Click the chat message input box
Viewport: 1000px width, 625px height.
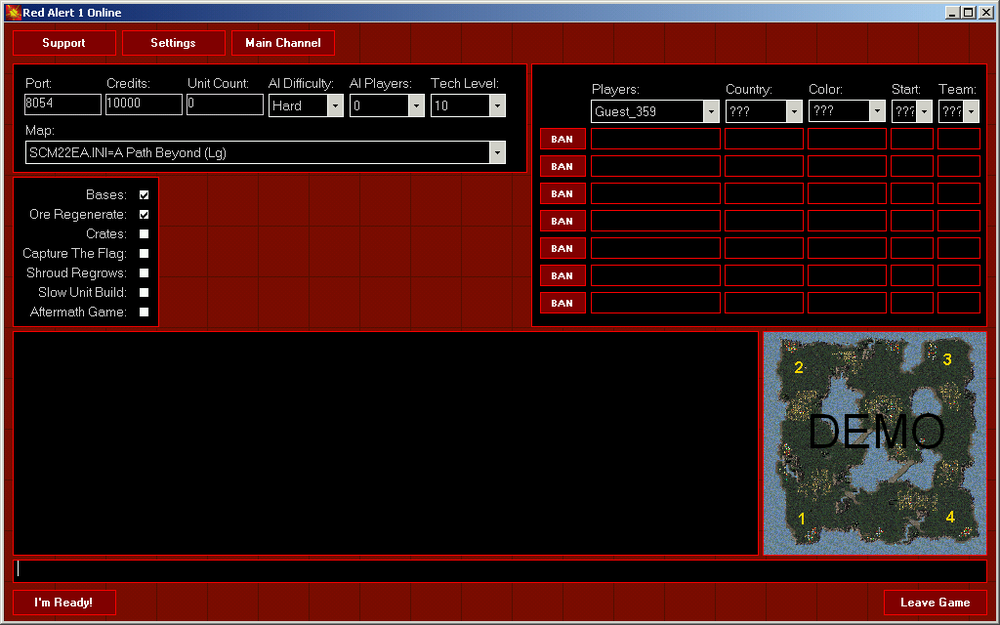pos(500,570)
